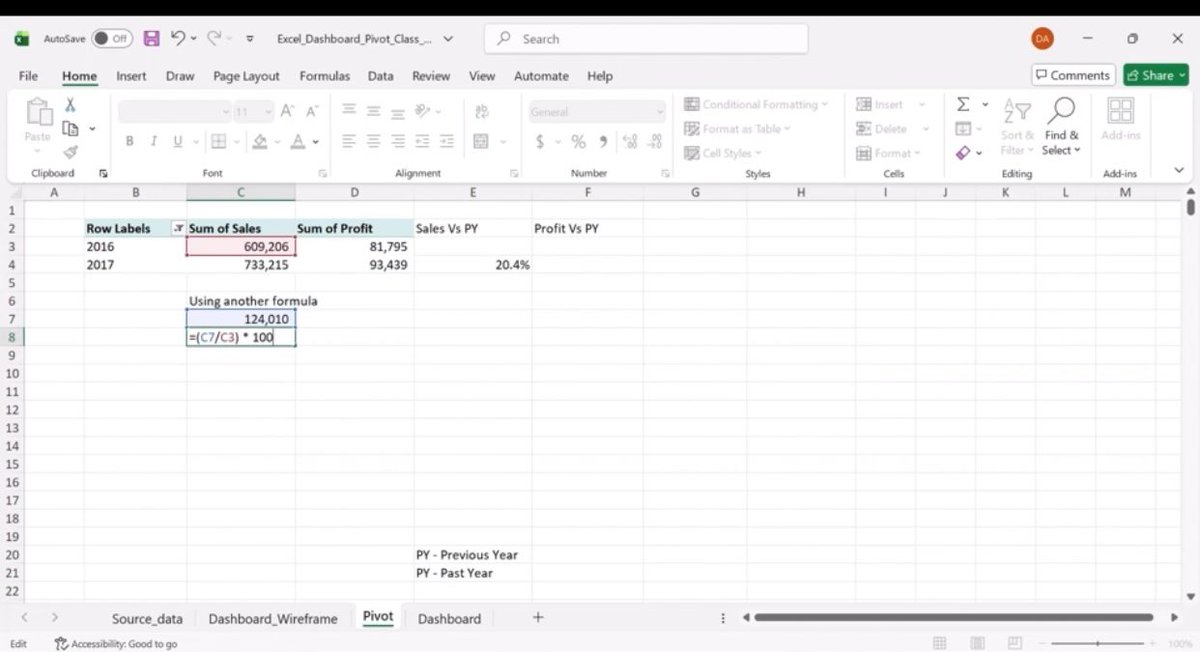This screenshot has height=652, width=1200.
Task: Apply the Font Color A swatch
Action: pyautogui.click(x=298, y=142)
